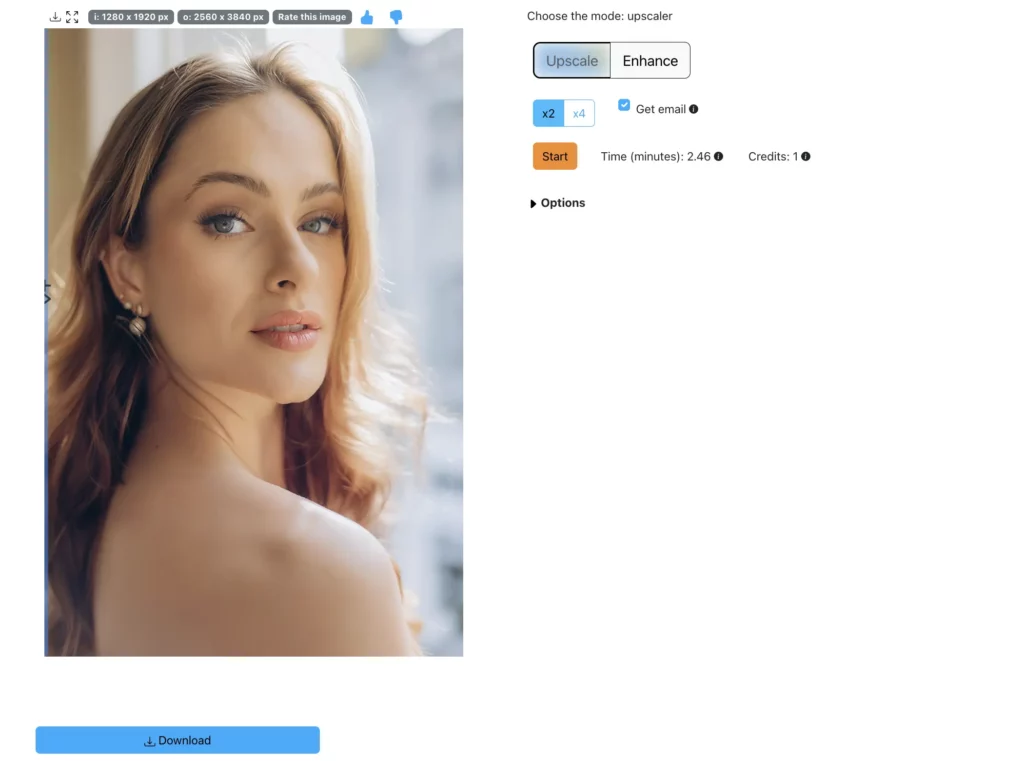Image resolution: width=1024 pixels, height=761 pixels.
Task: Click the portrait image preview
Action: [254, 342]
